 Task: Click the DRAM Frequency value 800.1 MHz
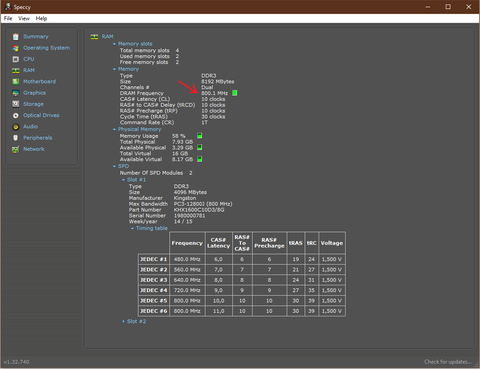tap(214, 93)
